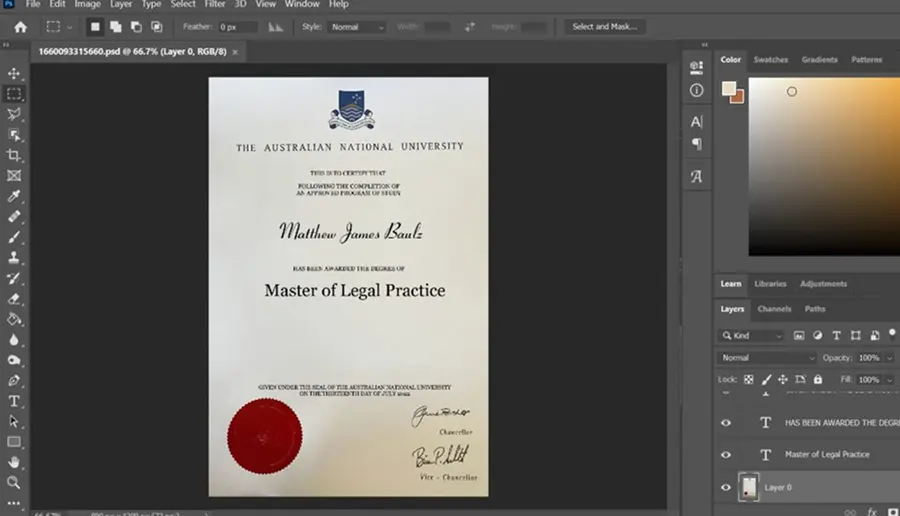This screenshot has width=900, height=516.
Task: Open the Filter menu
Action: tap(215, 4)
